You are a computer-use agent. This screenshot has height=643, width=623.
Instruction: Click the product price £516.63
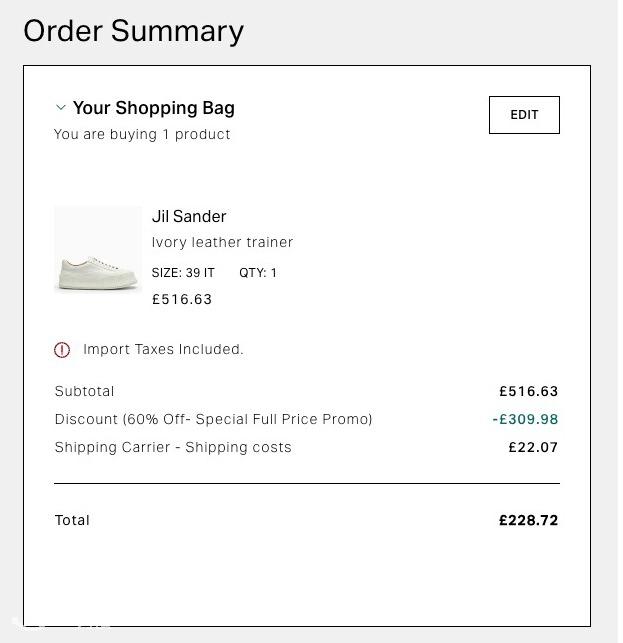(x=182, y=299)
